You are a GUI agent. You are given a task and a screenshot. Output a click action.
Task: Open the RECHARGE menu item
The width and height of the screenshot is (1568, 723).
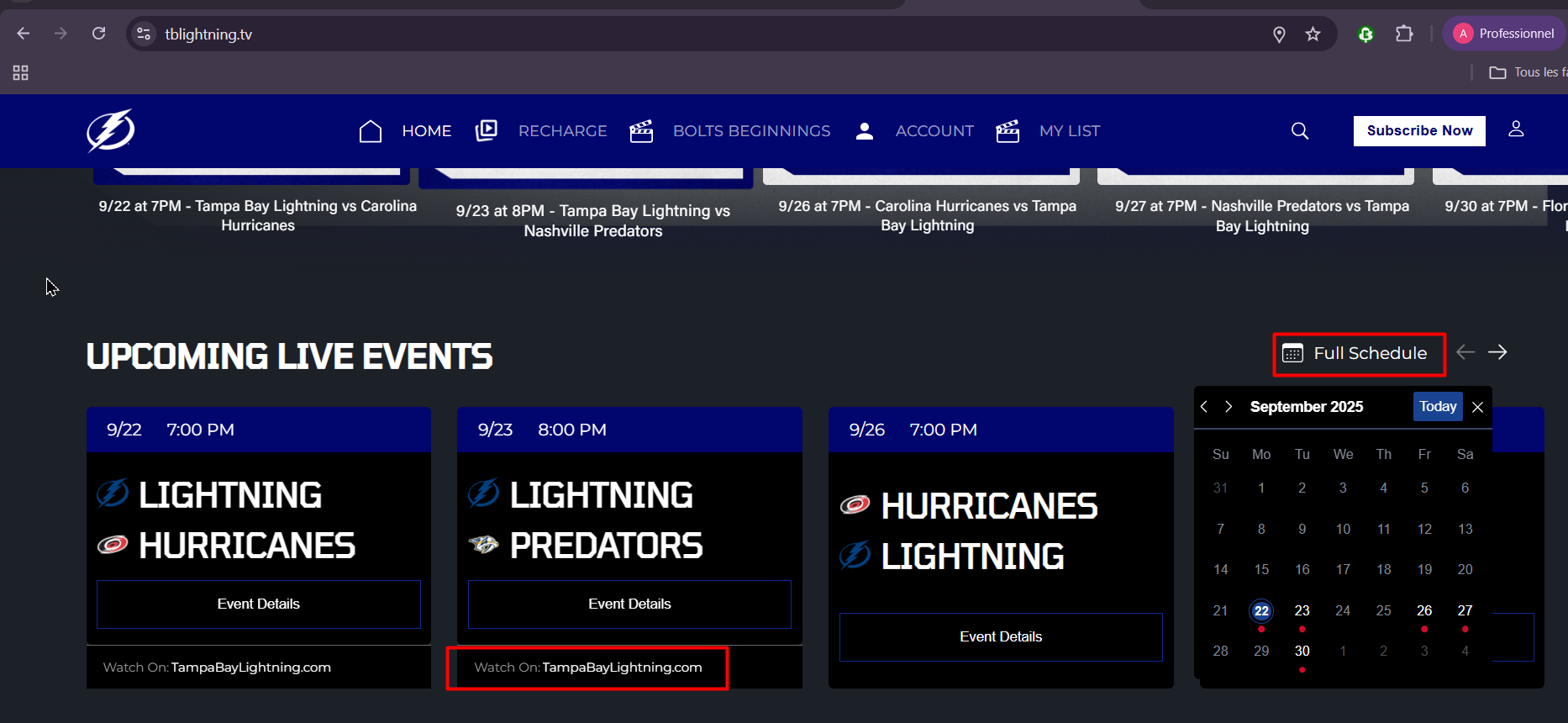[562, 131]
